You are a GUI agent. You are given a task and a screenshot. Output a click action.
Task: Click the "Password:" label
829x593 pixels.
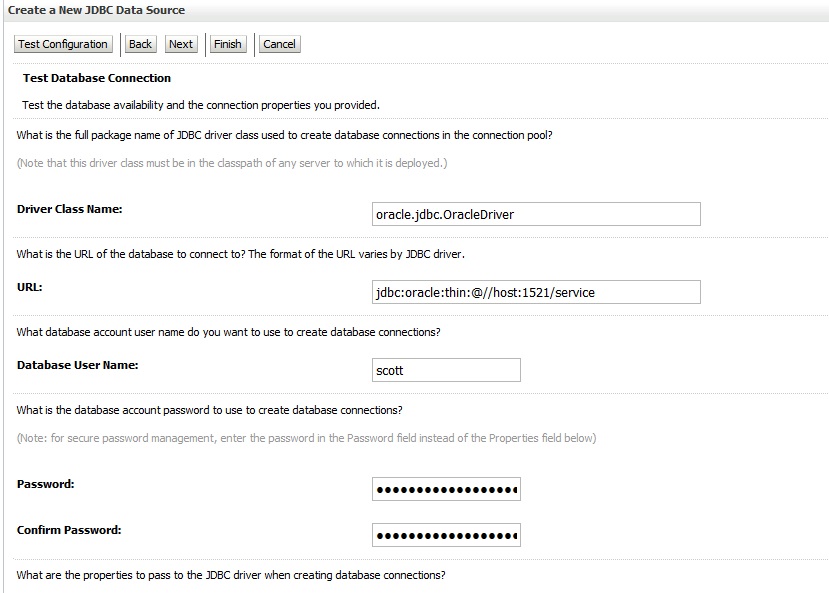[x=46, y=484]
